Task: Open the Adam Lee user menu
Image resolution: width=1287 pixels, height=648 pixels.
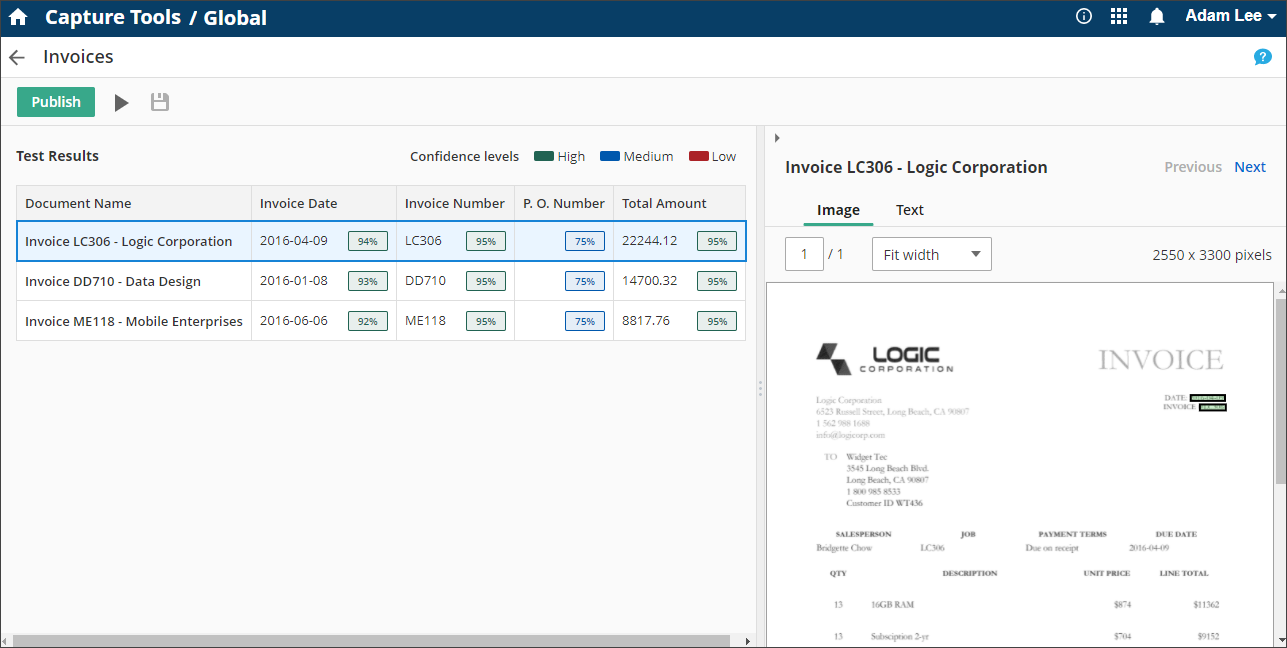Action: (x=1228, y=16)
